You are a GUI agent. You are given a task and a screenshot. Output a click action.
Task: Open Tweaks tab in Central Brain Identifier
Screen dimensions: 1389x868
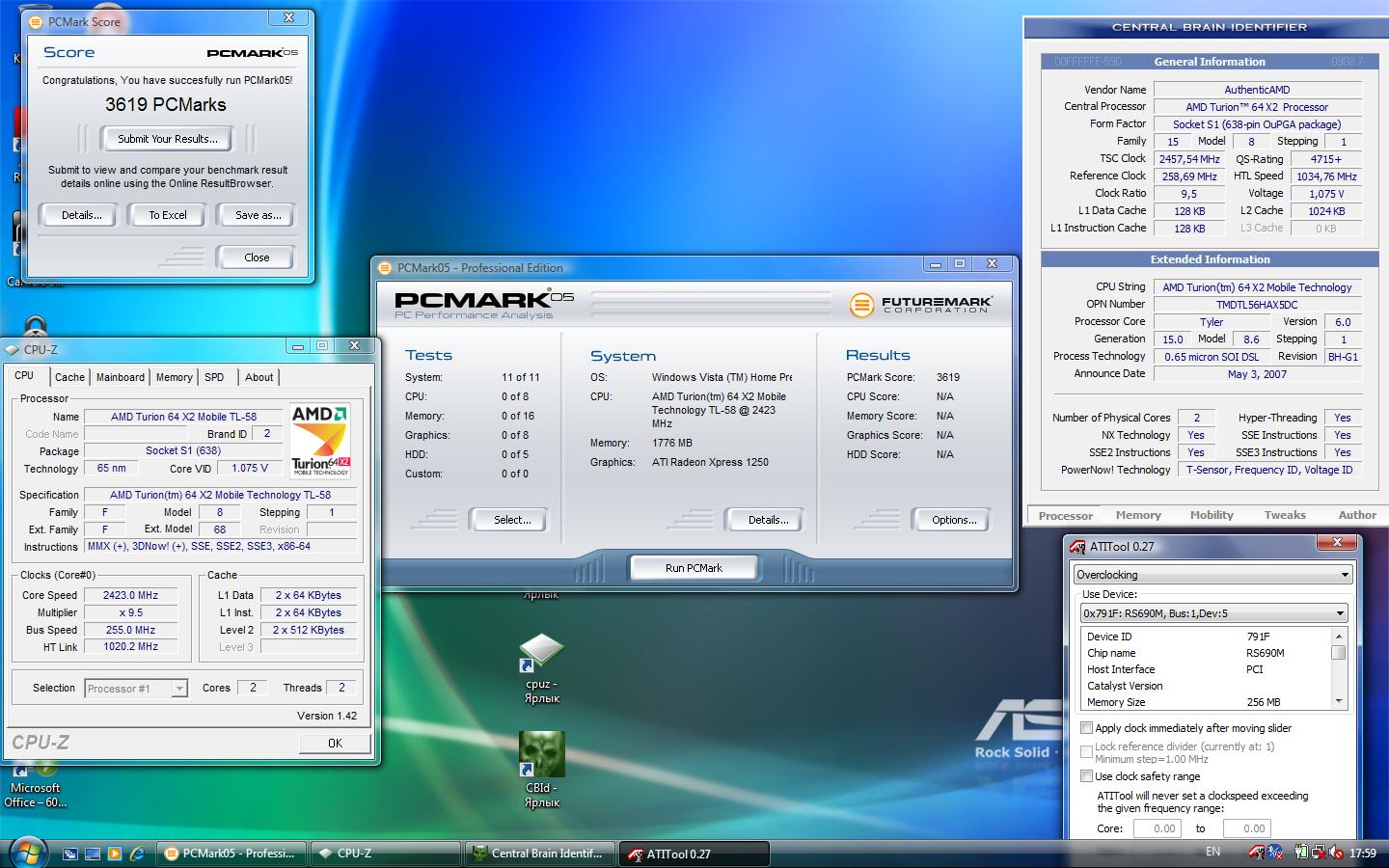1285,515
